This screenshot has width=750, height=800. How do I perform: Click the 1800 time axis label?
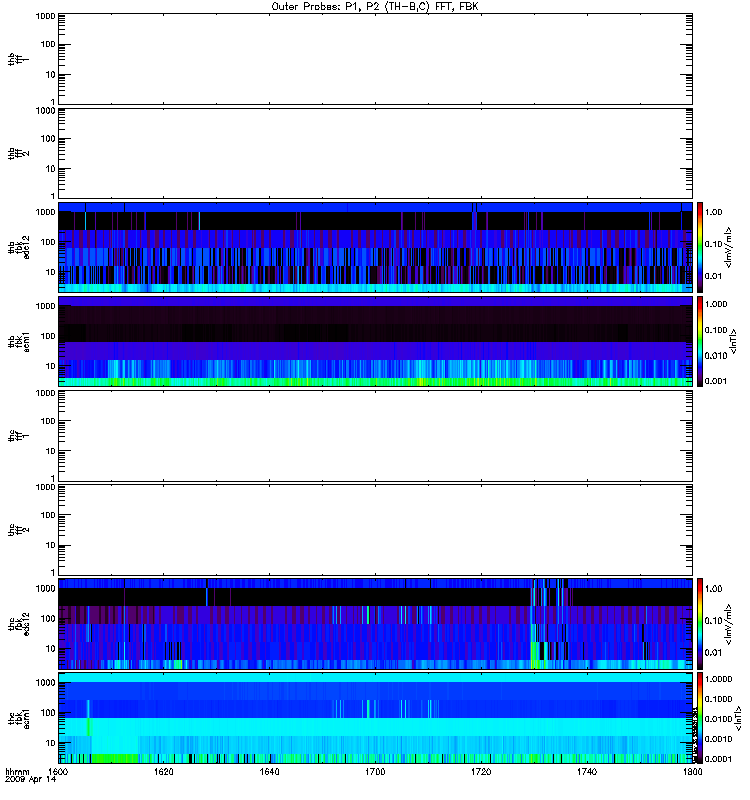[x=692, y=772]
